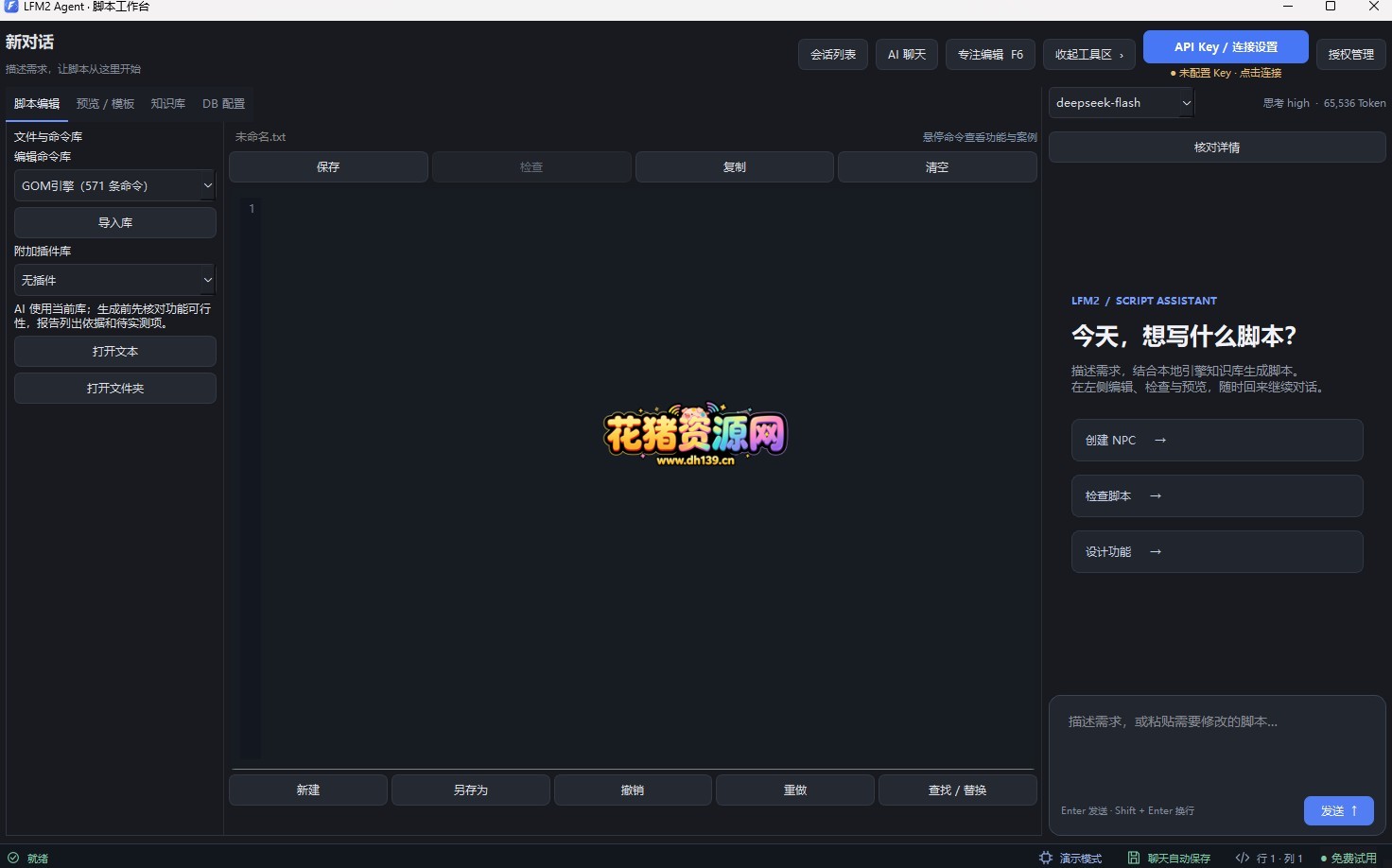Viewport: 1392px width, 868px height.
Task: Click the 导入库 button
Action: click(x=115, y=223)
